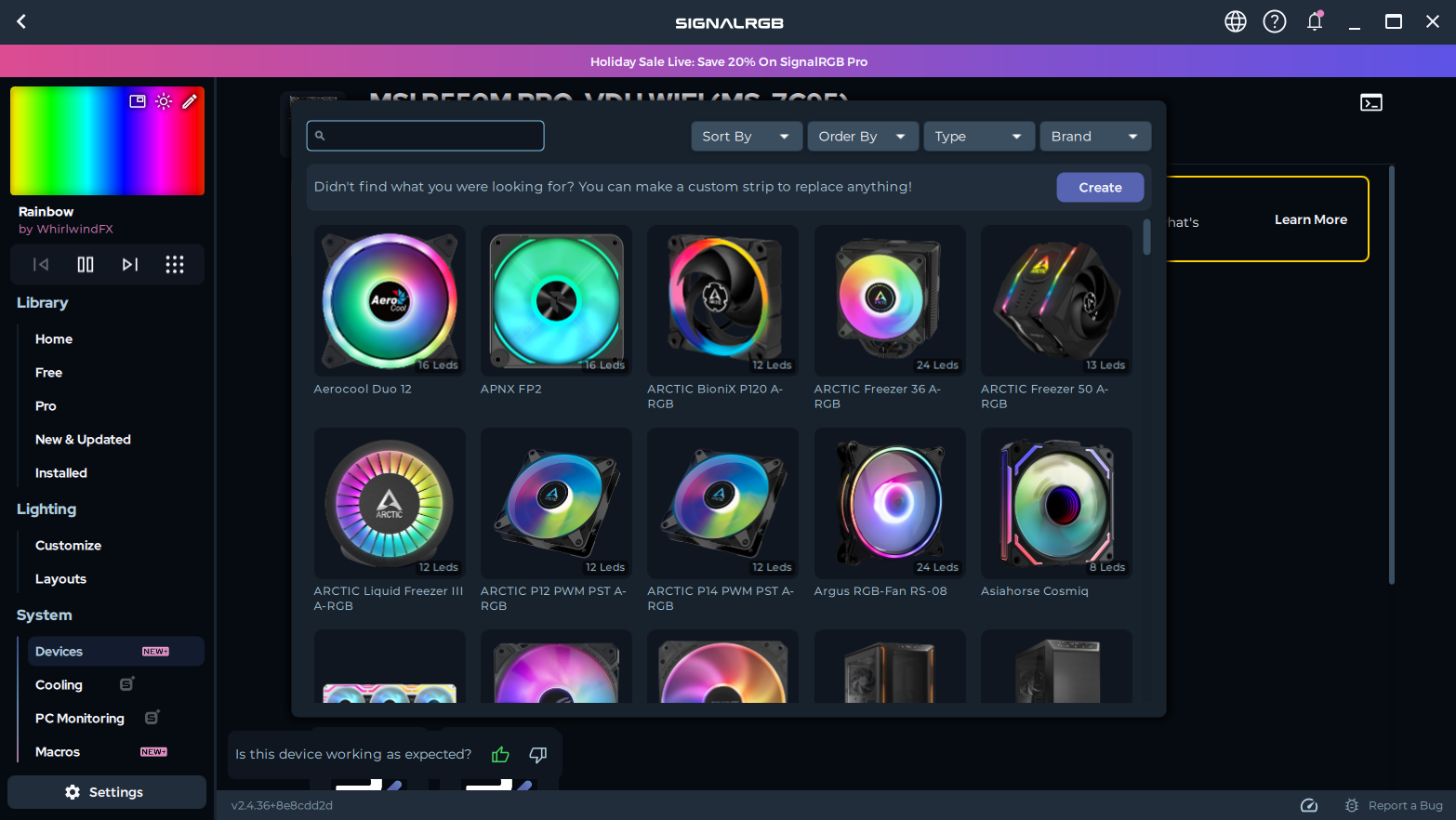Click the version text v2.4.36+8e8cdd2d
Screen dimensions: 1456x820
[x=282, y=805]
